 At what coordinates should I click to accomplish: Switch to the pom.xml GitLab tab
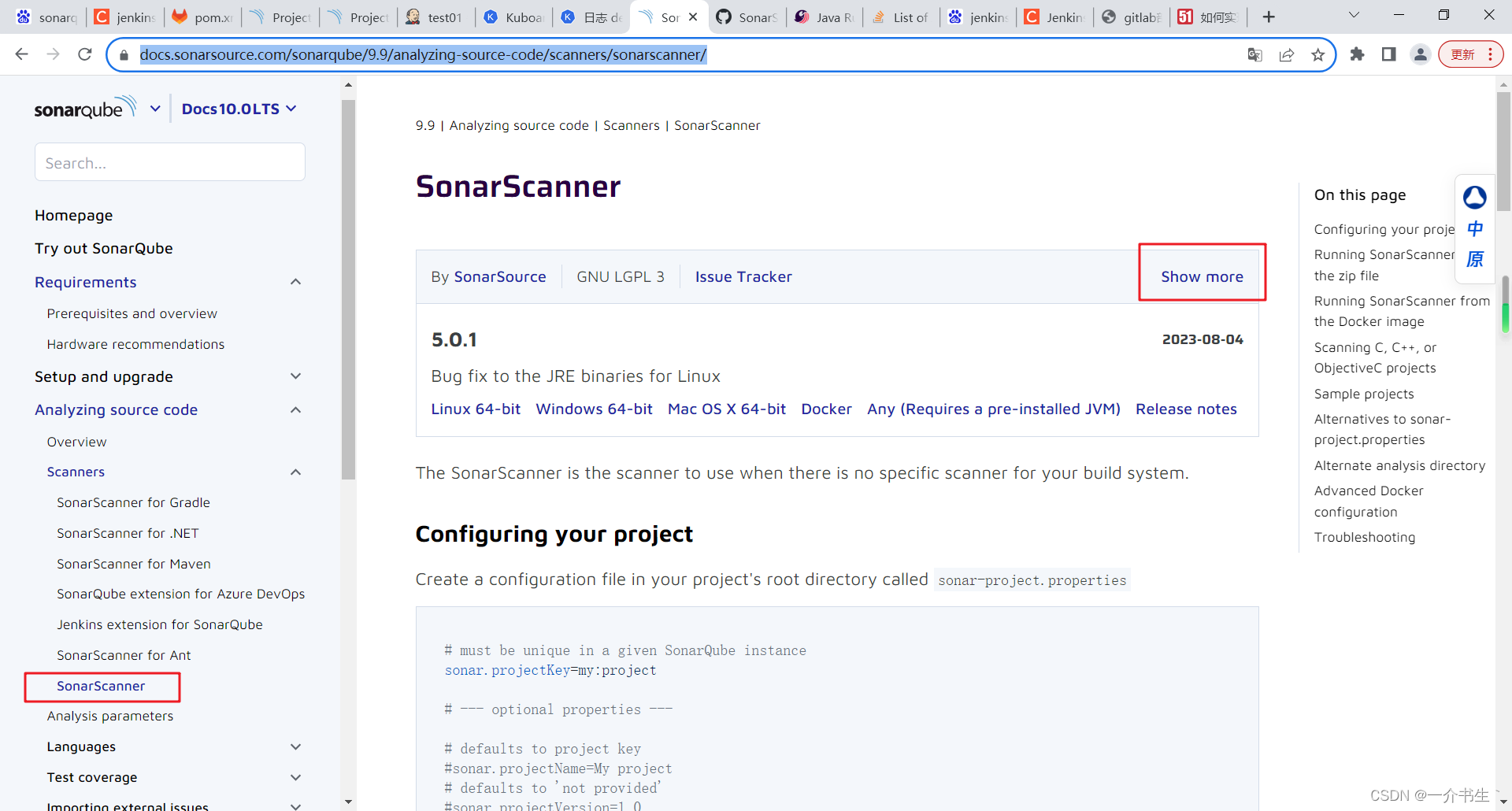point(202,17)
